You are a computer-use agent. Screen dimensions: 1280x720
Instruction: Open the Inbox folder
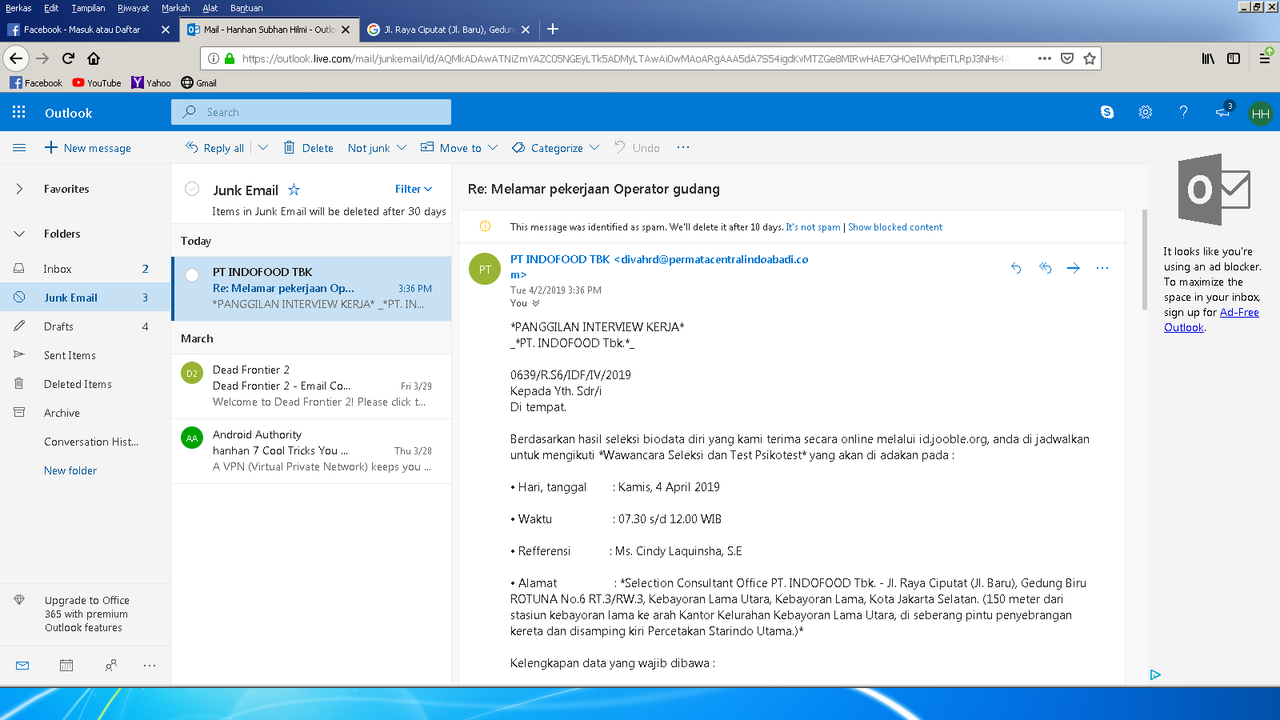coord(85,269)
